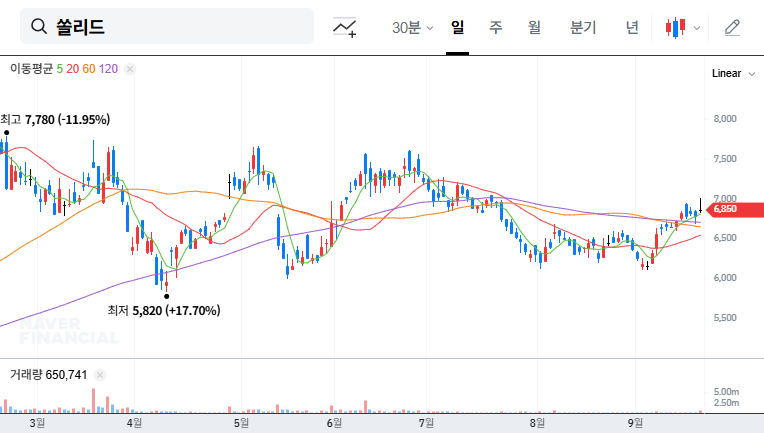Select the 60-day moving average value

click(x=89, y=69)
